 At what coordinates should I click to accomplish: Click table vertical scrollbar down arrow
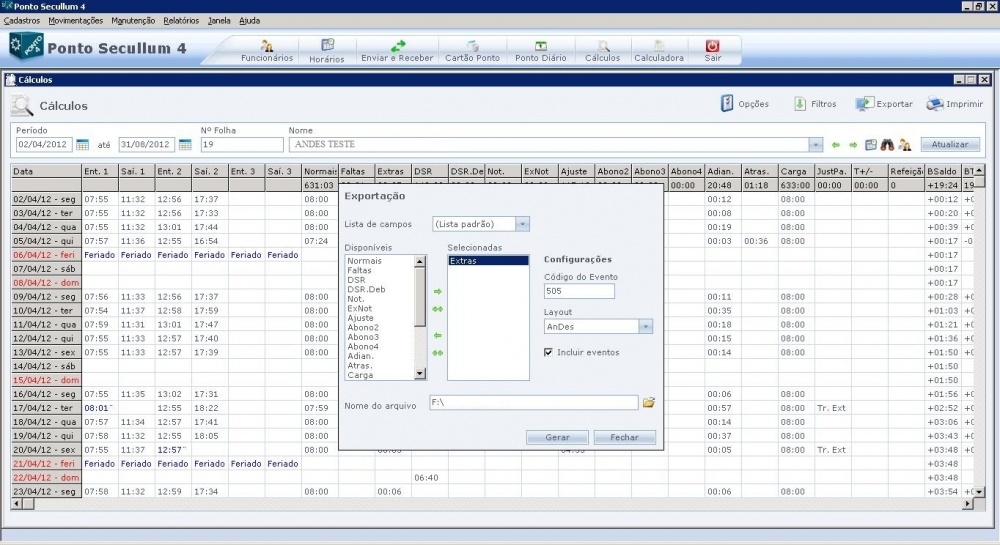(979, 492)
